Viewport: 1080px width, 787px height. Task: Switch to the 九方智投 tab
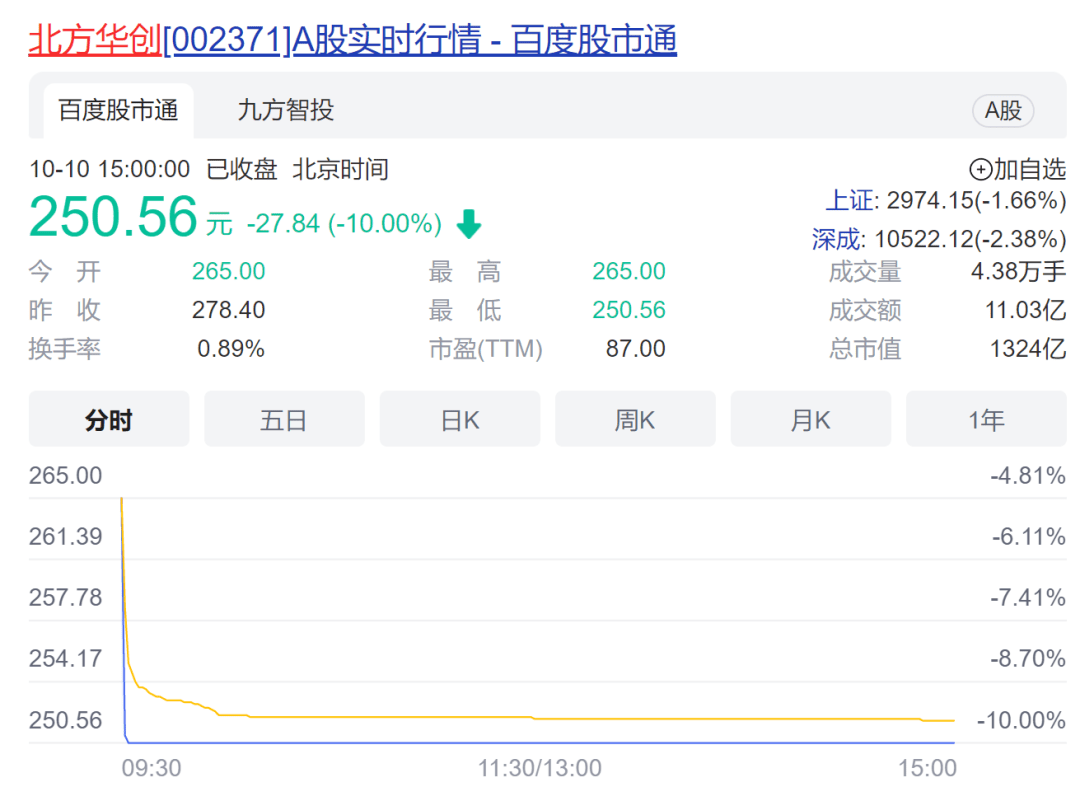click(285, 110)
